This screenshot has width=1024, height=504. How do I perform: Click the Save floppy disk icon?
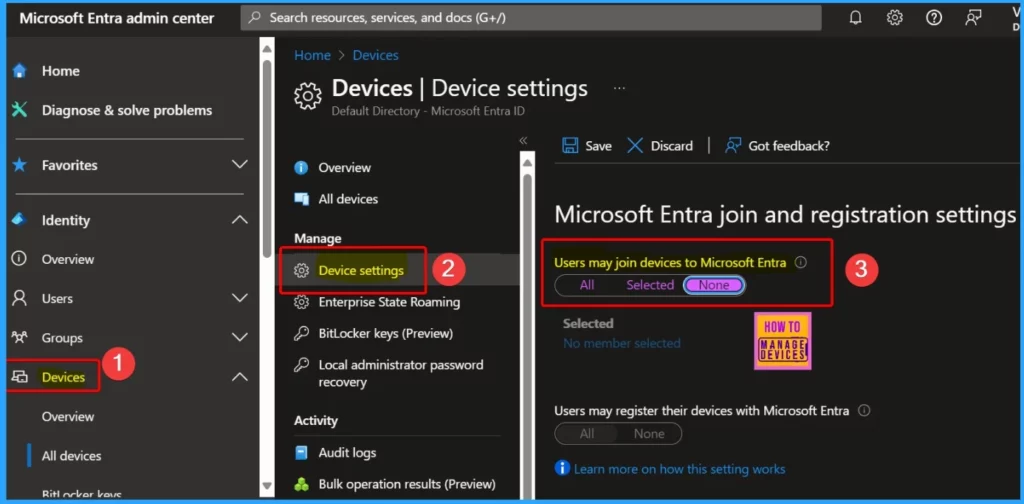point(570,146)
